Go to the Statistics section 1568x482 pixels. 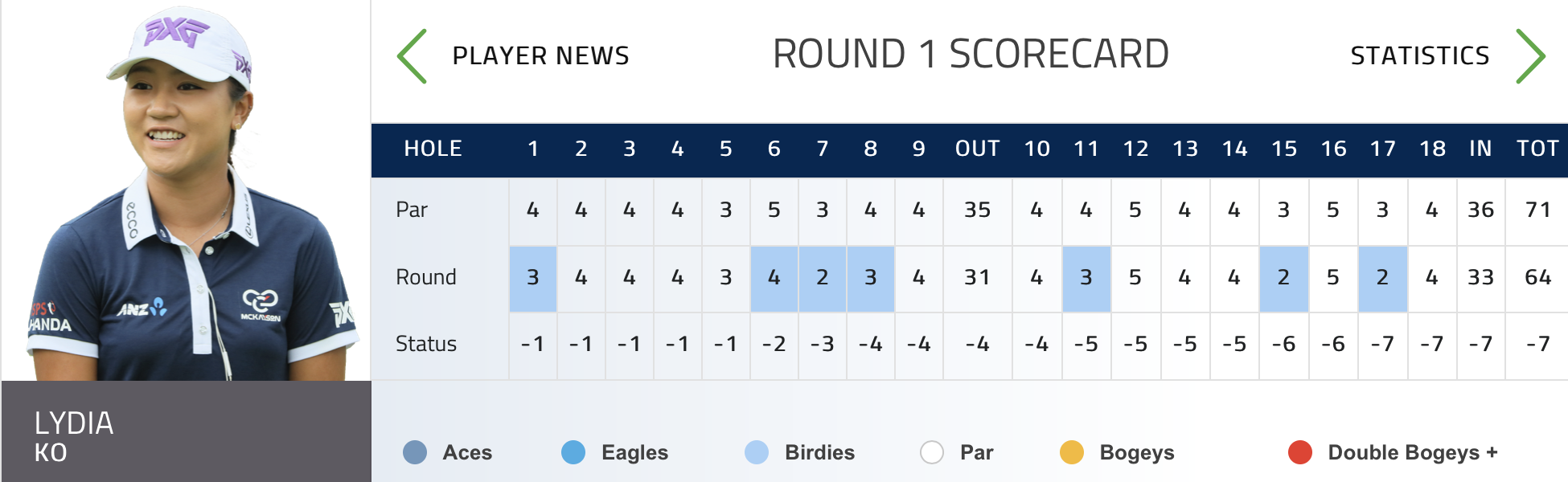1419,56
